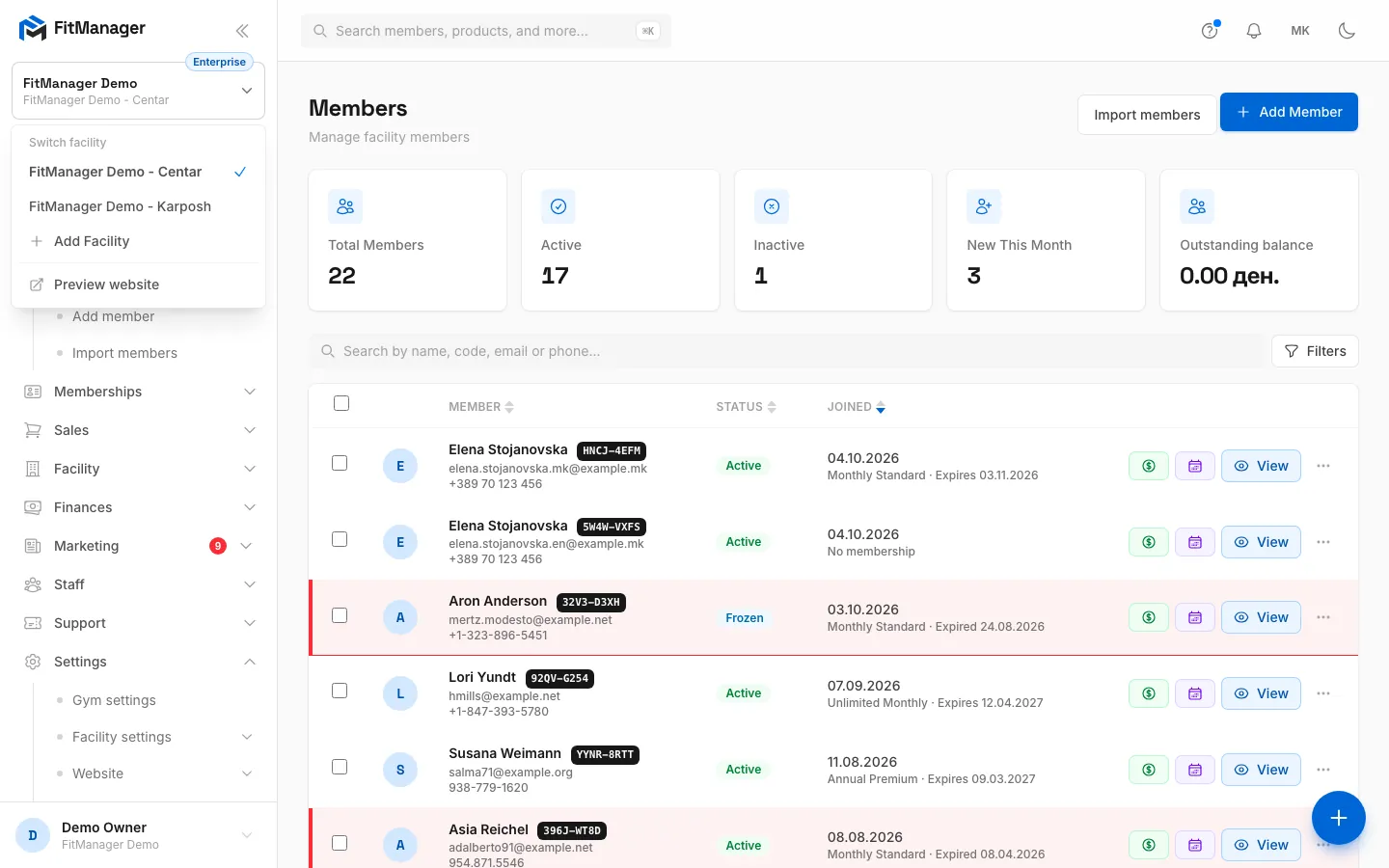Open the FitManager Demo facility switcher dropdown
This screenshot has height=868, width=1389.
(138, 91)
